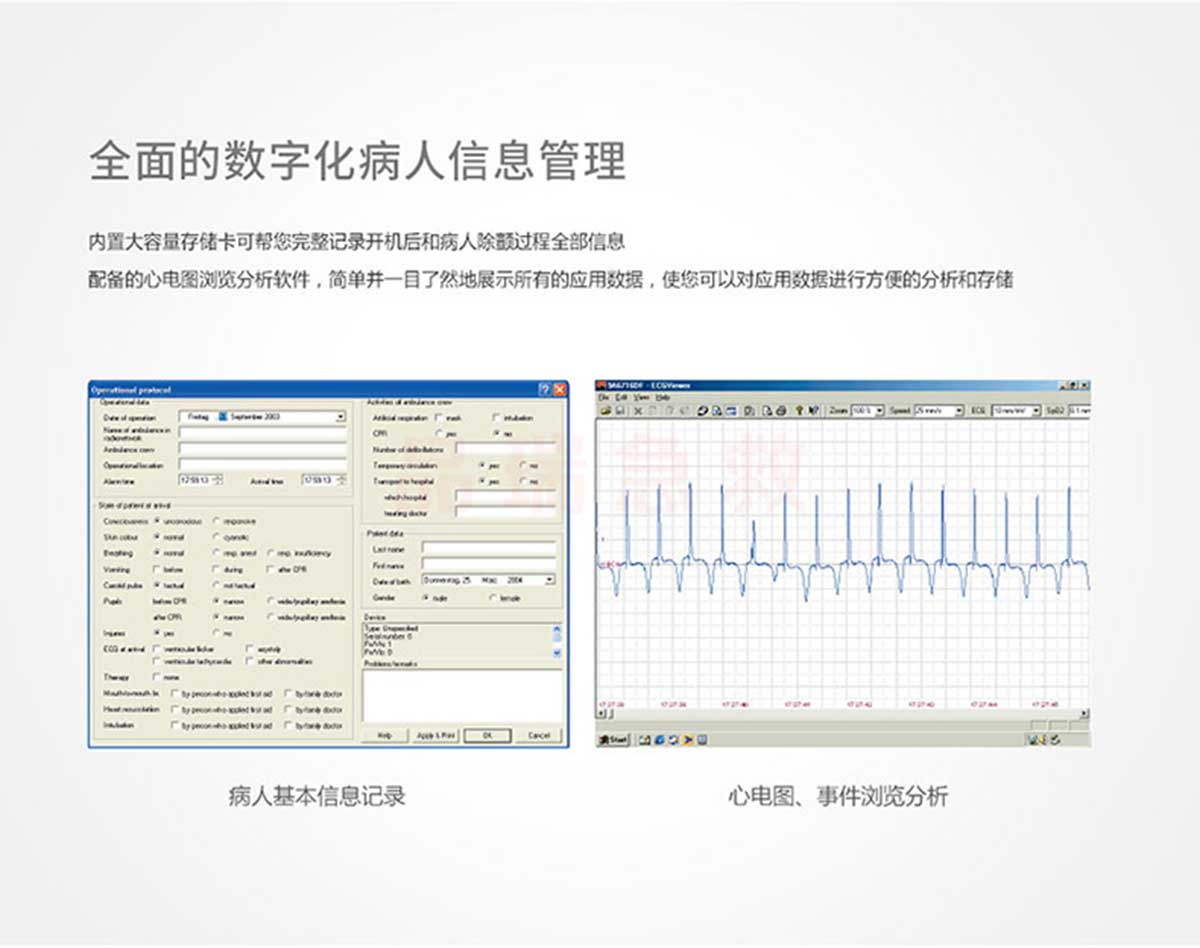Click the Windows Start button
Viewport: 1200px width, 948px height.
[x=613, y=740]
